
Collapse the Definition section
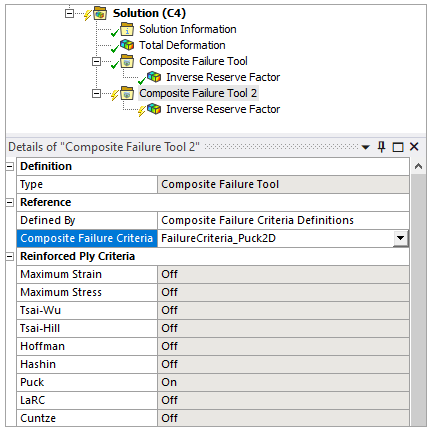pyautogui.click(x=10, y=166)
